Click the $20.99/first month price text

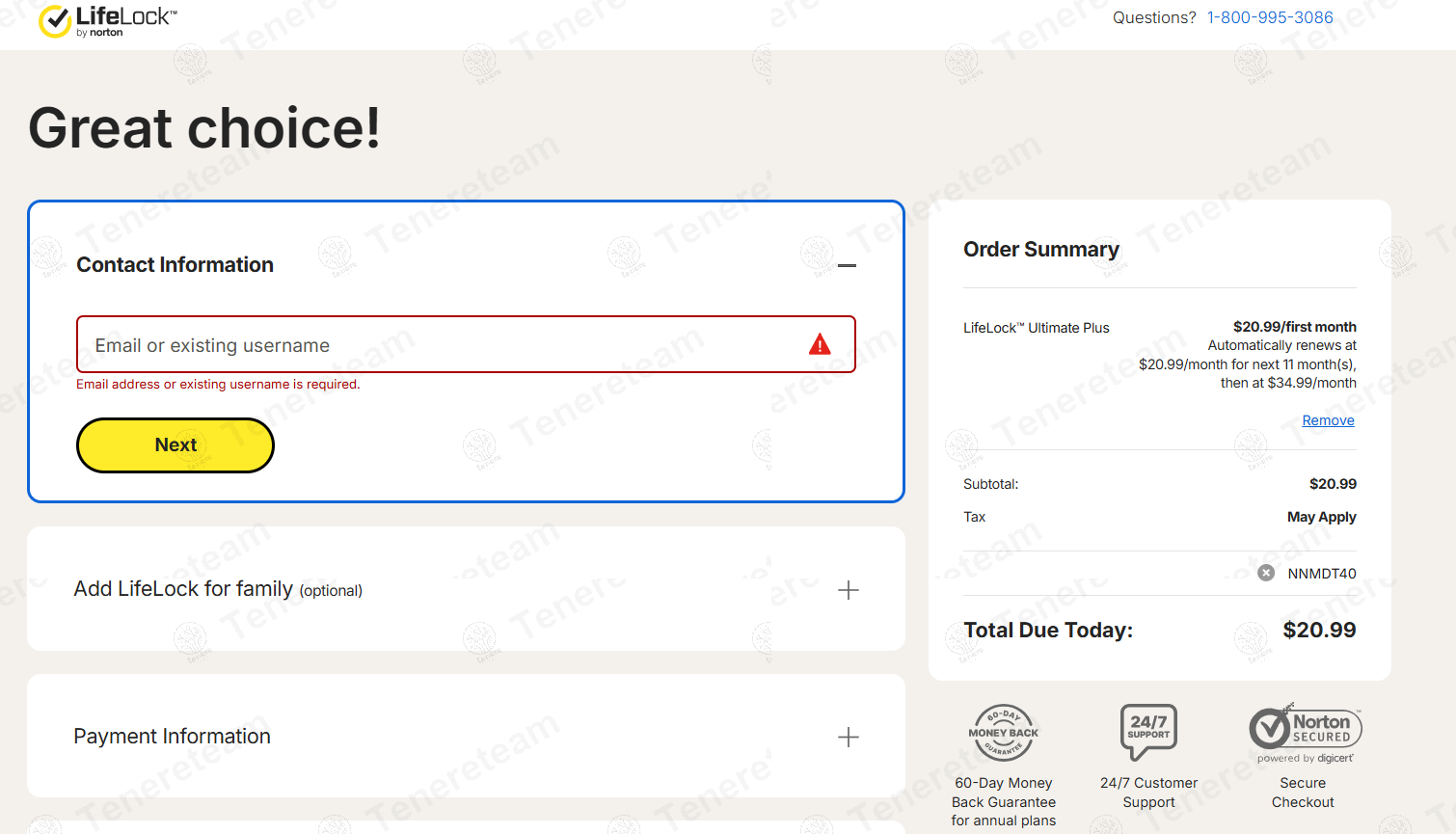click(x=1294, y=327)
